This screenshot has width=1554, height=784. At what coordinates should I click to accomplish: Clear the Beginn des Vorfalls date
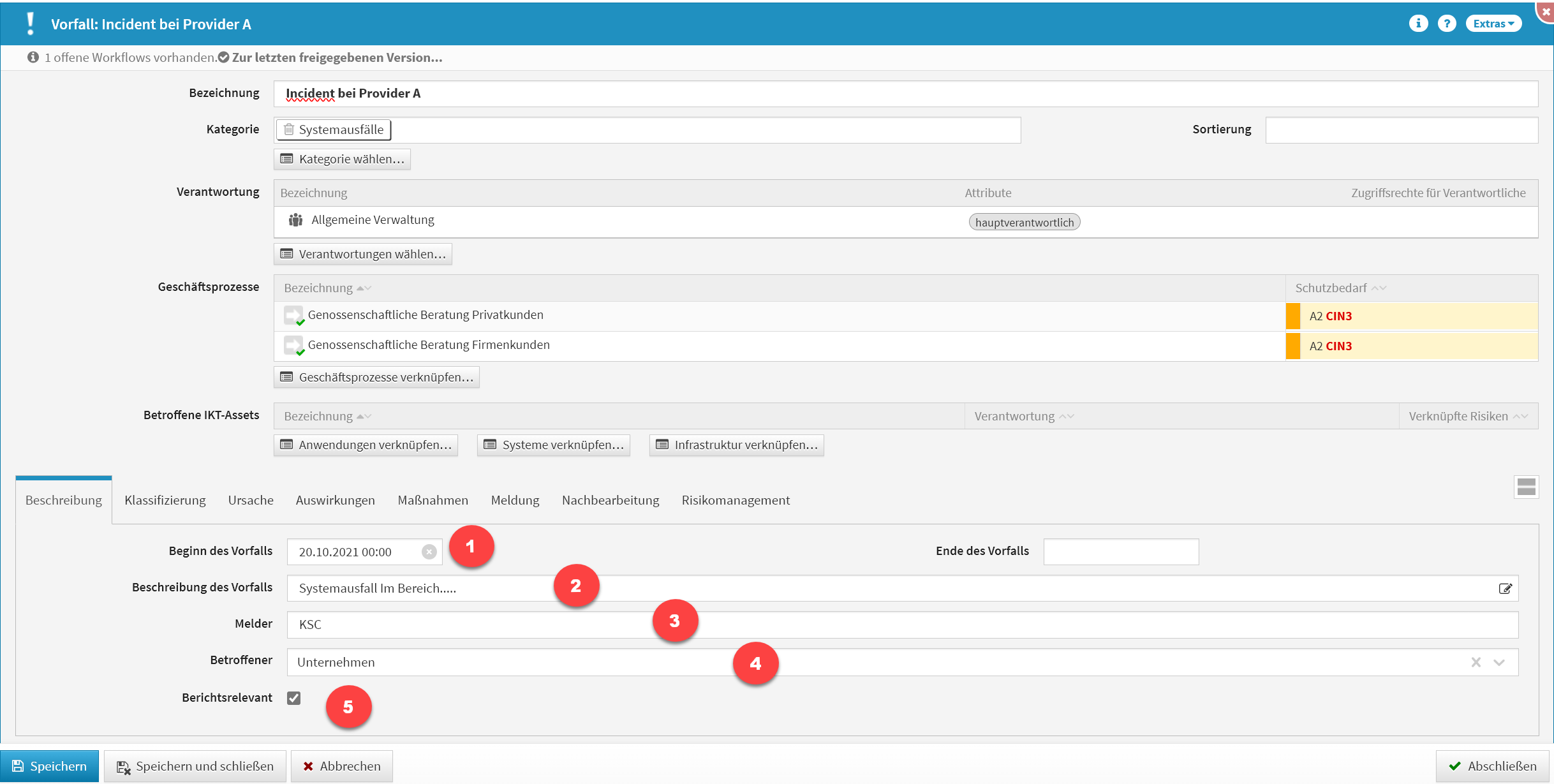(x=429, y=552)
